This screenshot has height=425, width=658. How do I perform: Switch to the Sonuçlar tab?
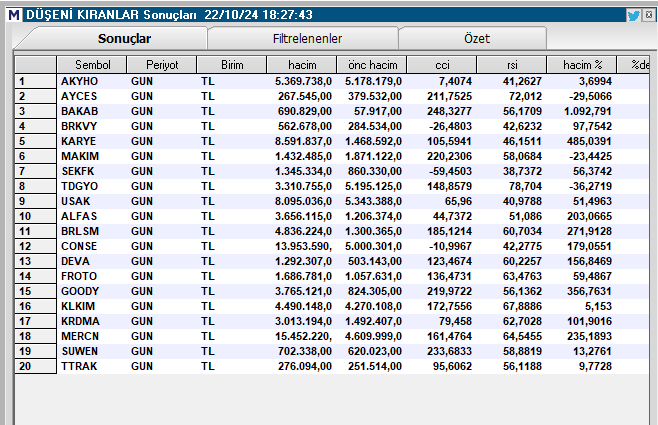click(x=124, y=39)
